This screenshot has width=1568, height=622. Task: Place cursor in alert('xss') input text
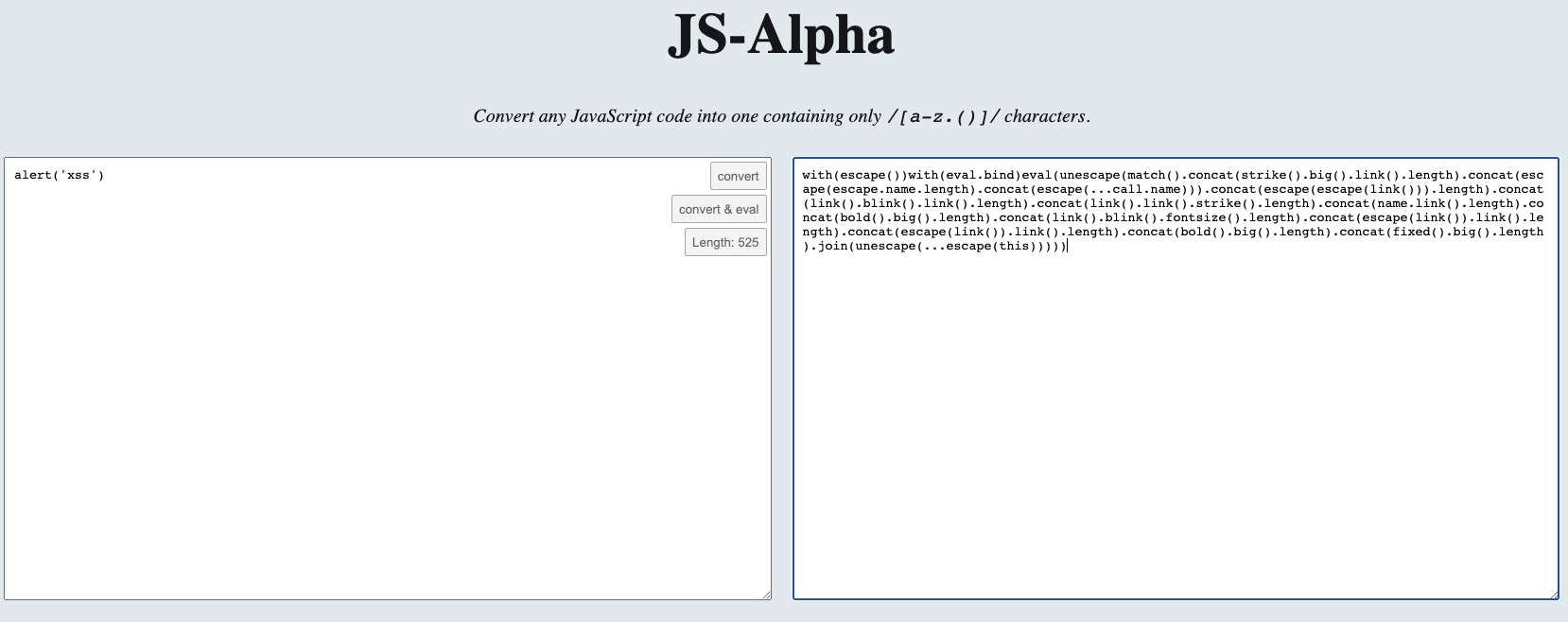(x=59, y=175)
